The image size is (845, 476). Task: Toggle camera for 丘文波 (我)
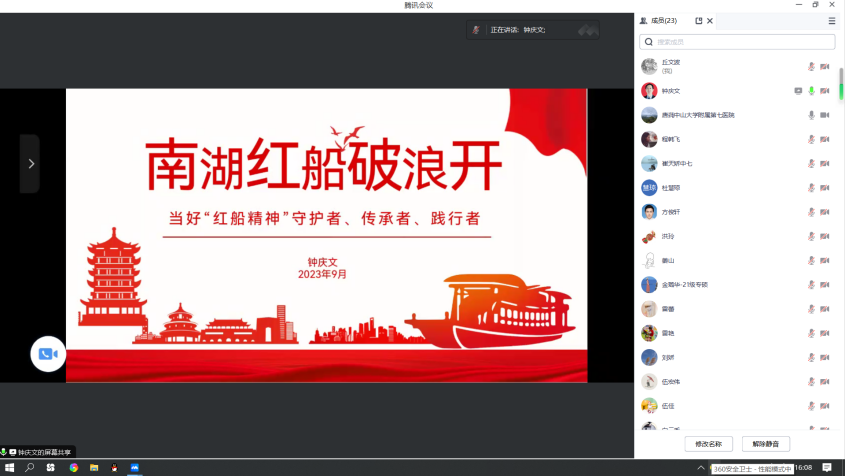click(825, 66)
